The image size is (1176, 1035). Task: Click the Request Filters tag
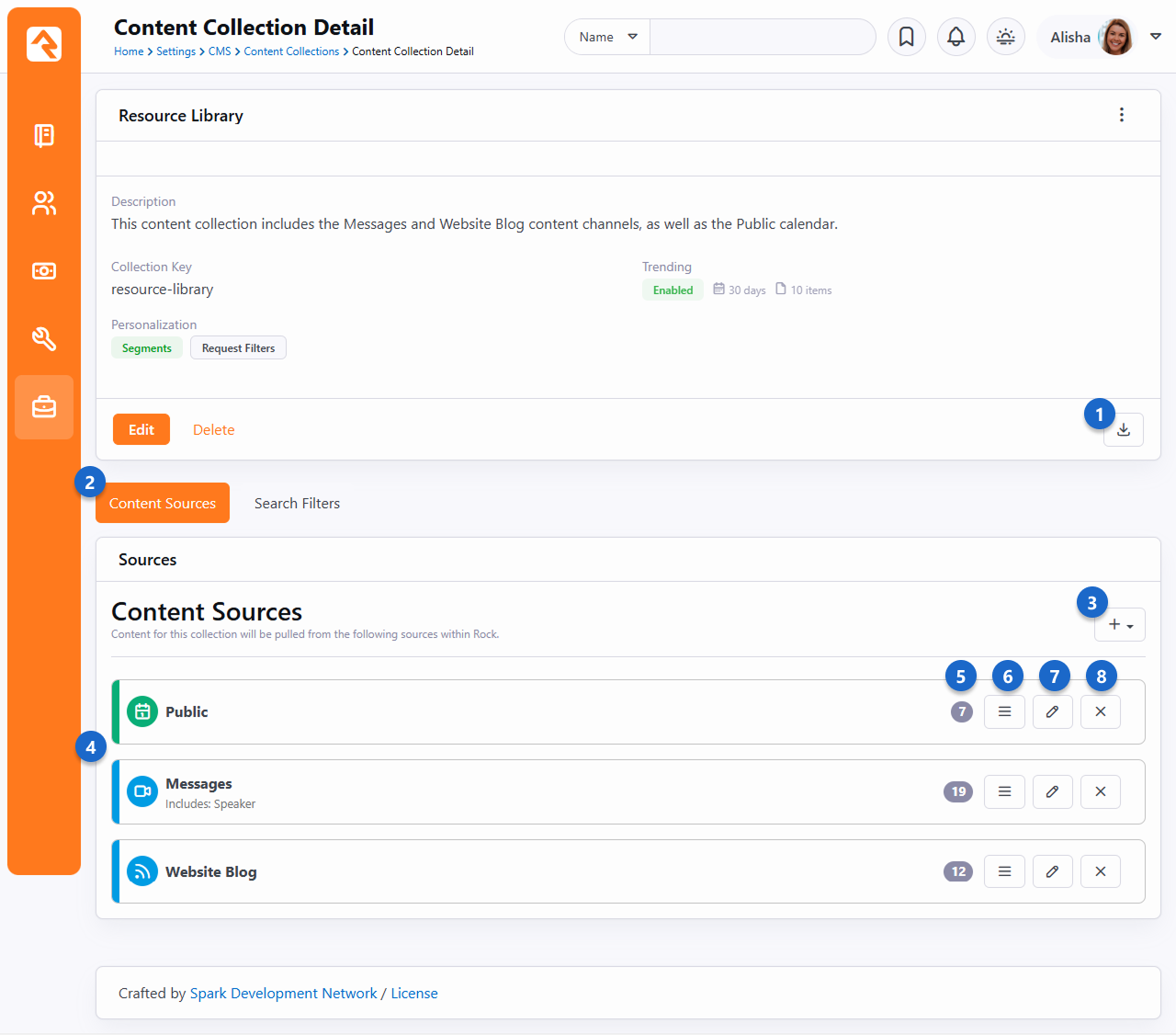(239, 347)
